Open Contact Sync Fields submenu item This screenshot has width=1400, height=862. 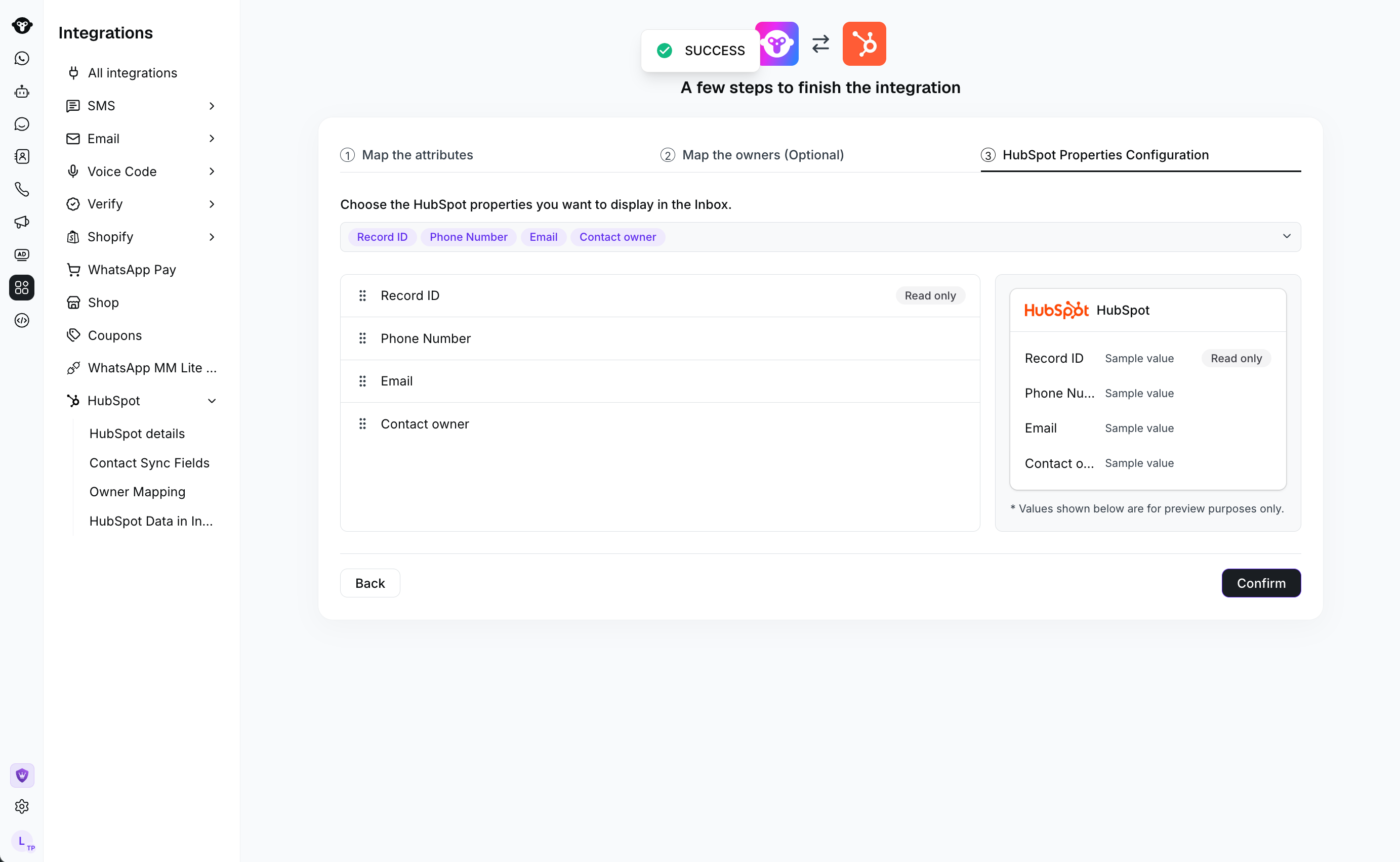(x=149, y=463)
